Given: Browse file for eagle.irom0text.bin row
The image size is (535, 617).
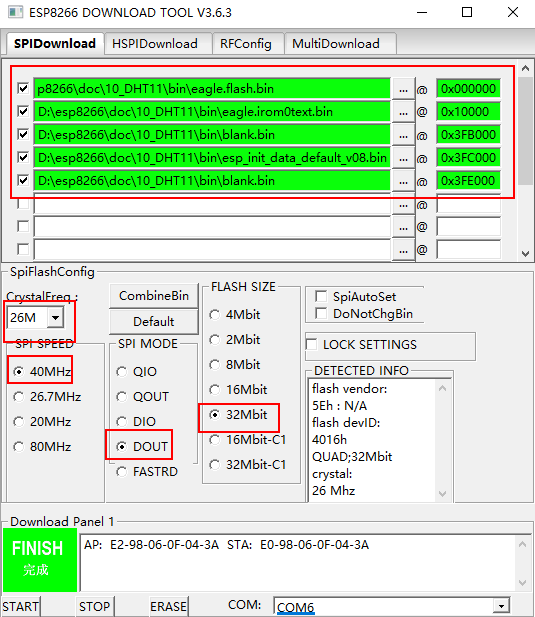Looking at the screenshot, I should point(403,112).
